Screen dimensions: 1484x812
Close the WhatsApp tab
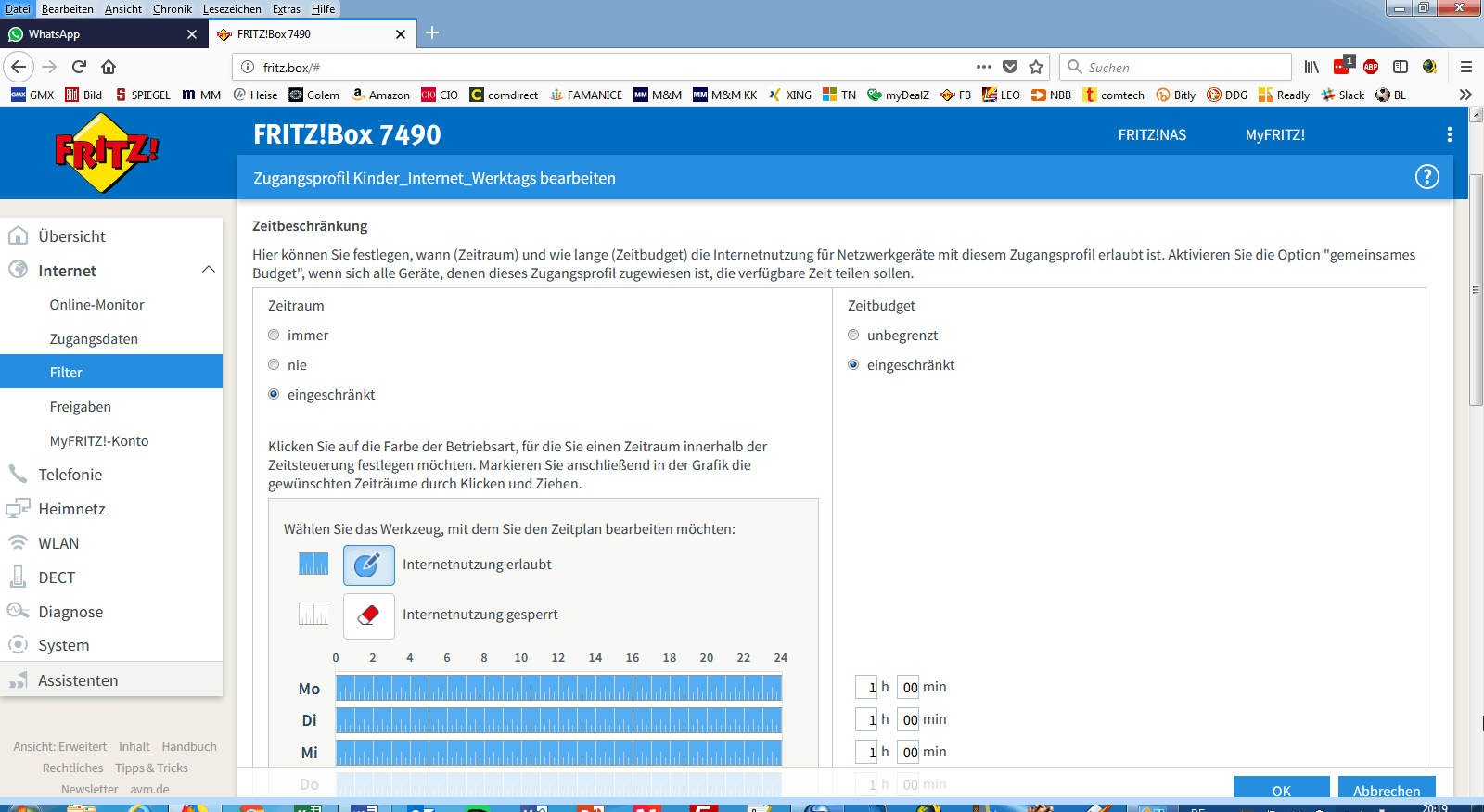click(x=192, y=34)
